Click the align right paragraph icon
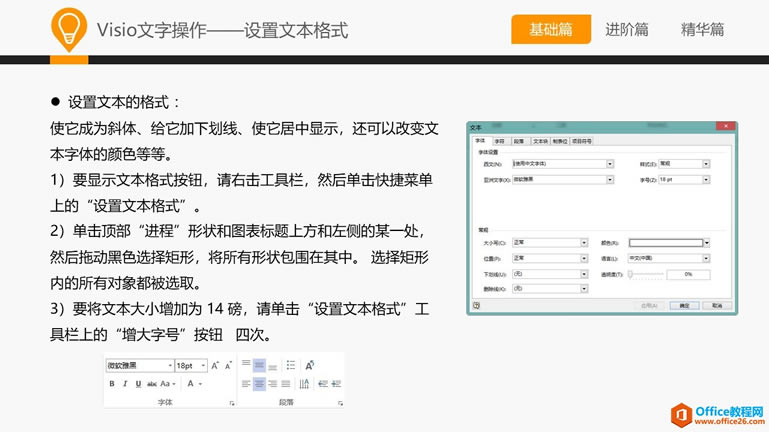This screenshot has height=432, width=769. click(273, 383)
